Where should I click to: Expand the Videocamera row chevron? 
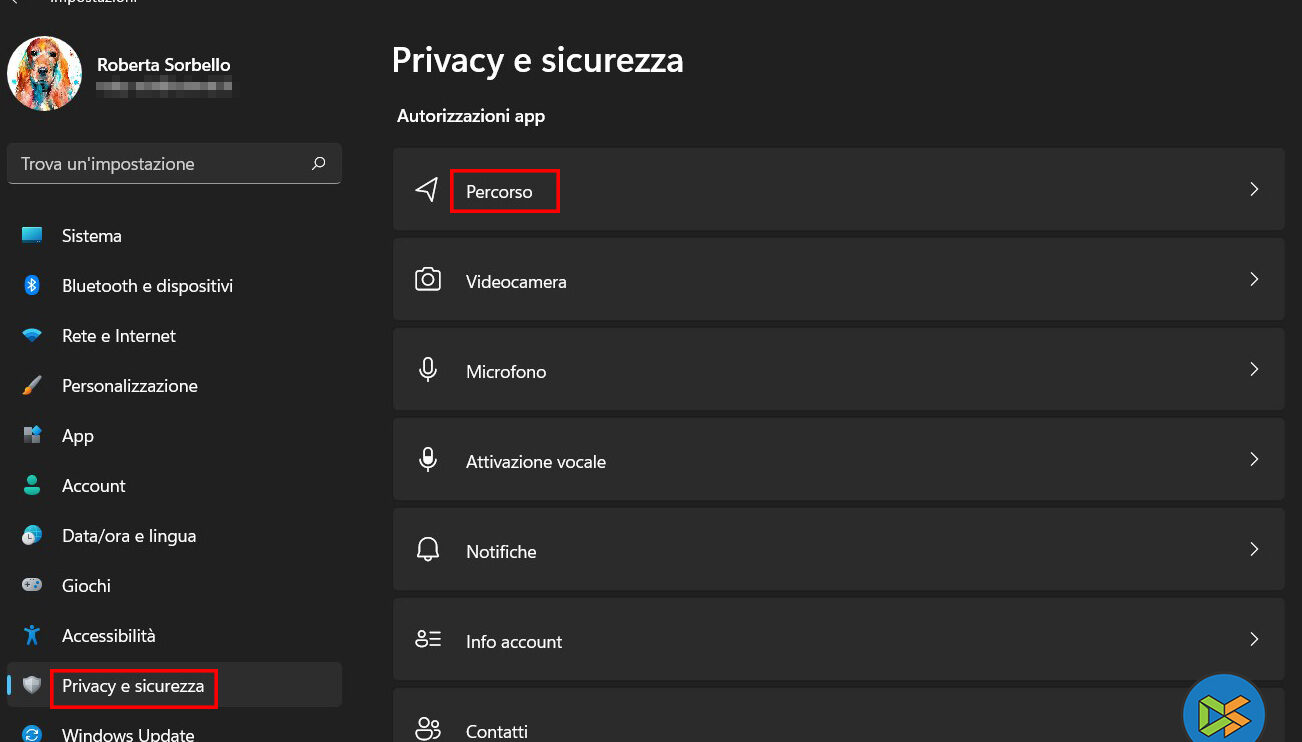[1254, 279]
